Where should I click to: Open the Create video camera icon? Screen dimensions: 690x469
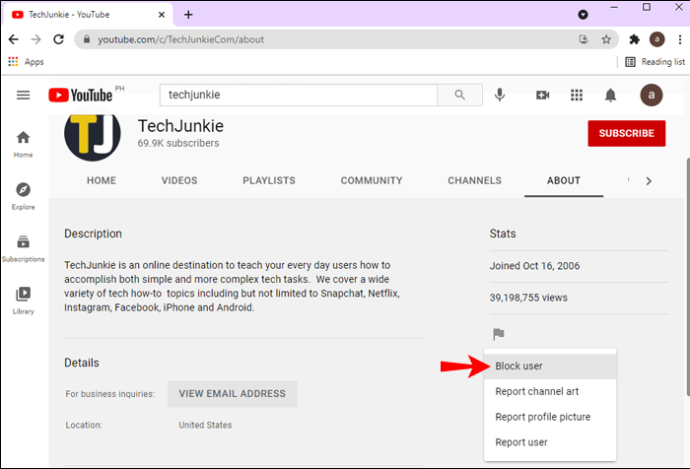[x=542, y=95]
